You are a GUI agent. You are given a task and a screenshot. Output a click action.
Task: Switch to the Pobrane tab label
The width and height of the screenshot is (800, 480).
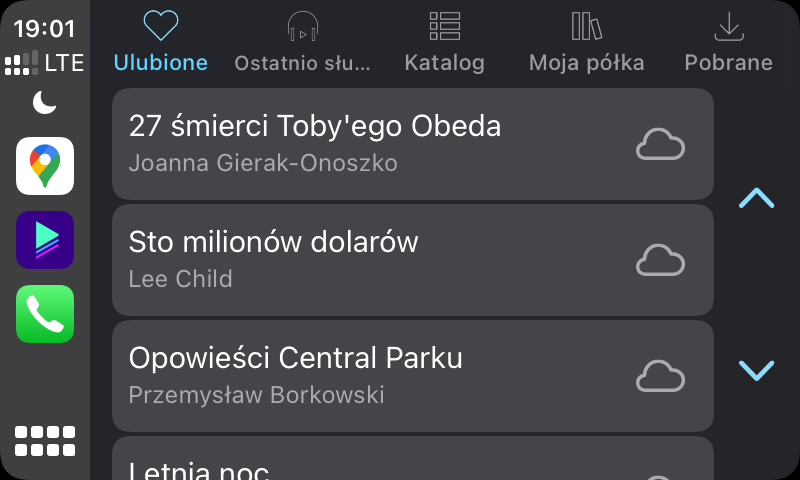pos(728,63)
